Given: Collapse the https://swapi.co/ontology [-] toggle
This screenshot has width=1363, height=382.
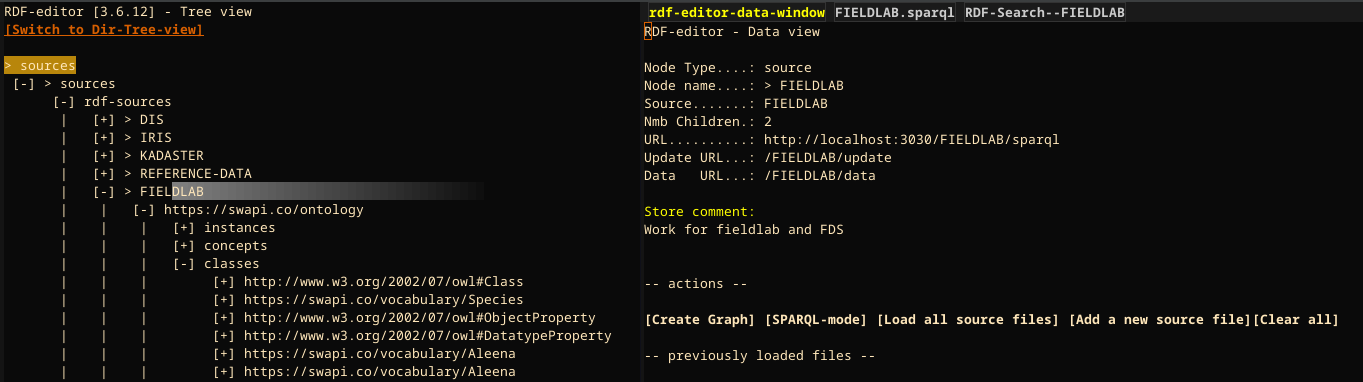Looking at the screenshot, I should (144, 210).
